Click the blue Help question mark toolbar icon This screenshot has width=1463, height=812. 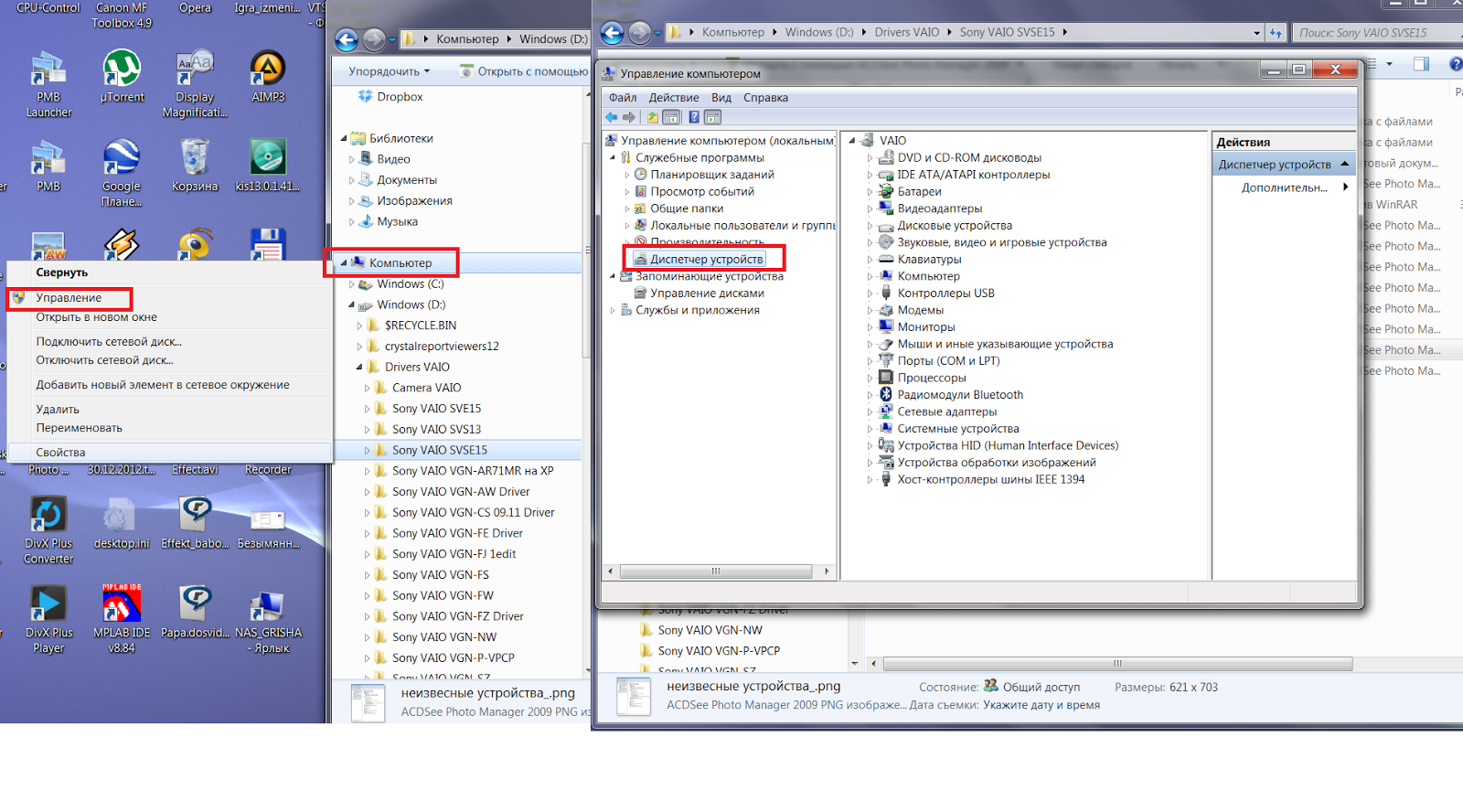pos(694,117)
